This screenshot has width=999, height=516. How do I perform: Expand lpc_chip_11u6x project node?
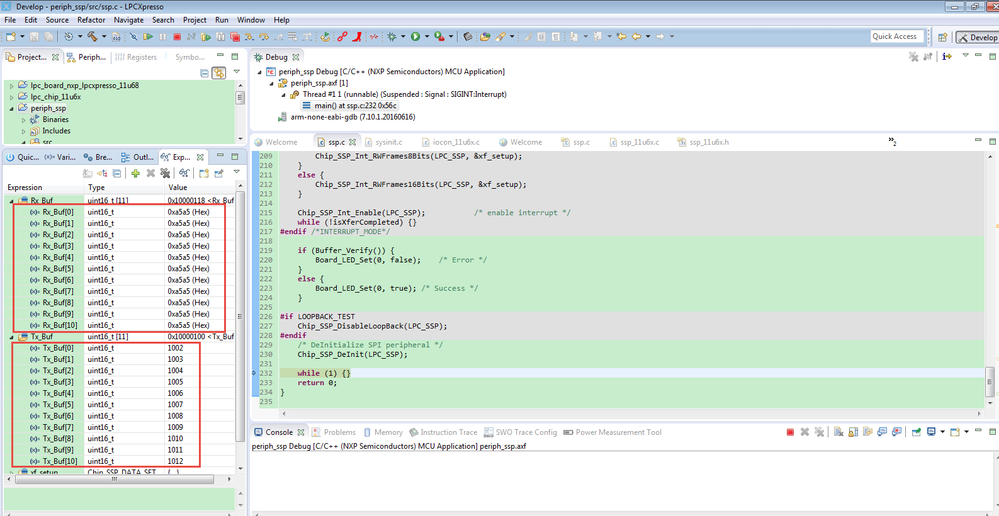[x=13, y=97]
